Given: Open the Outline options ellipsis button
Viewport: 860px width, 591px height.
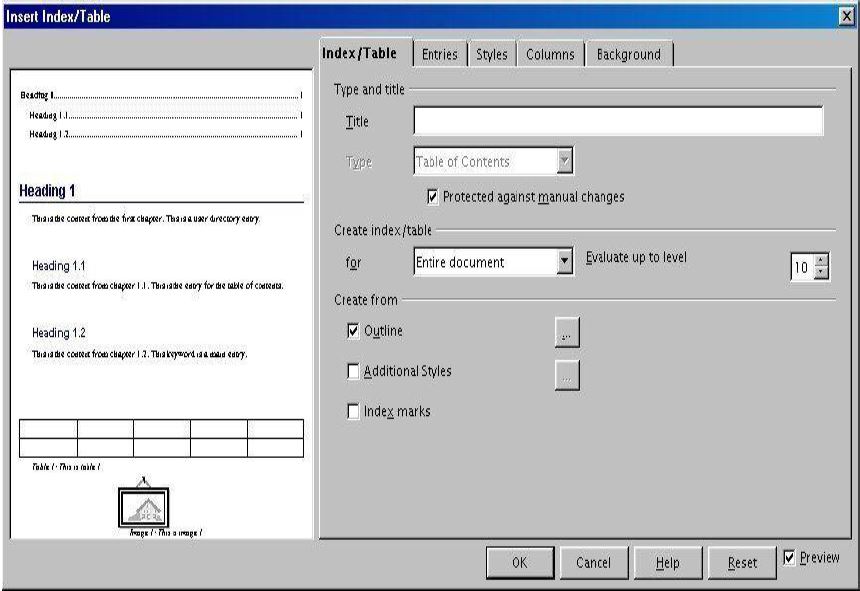Looking at the screenshot, I should coord(567,332).
